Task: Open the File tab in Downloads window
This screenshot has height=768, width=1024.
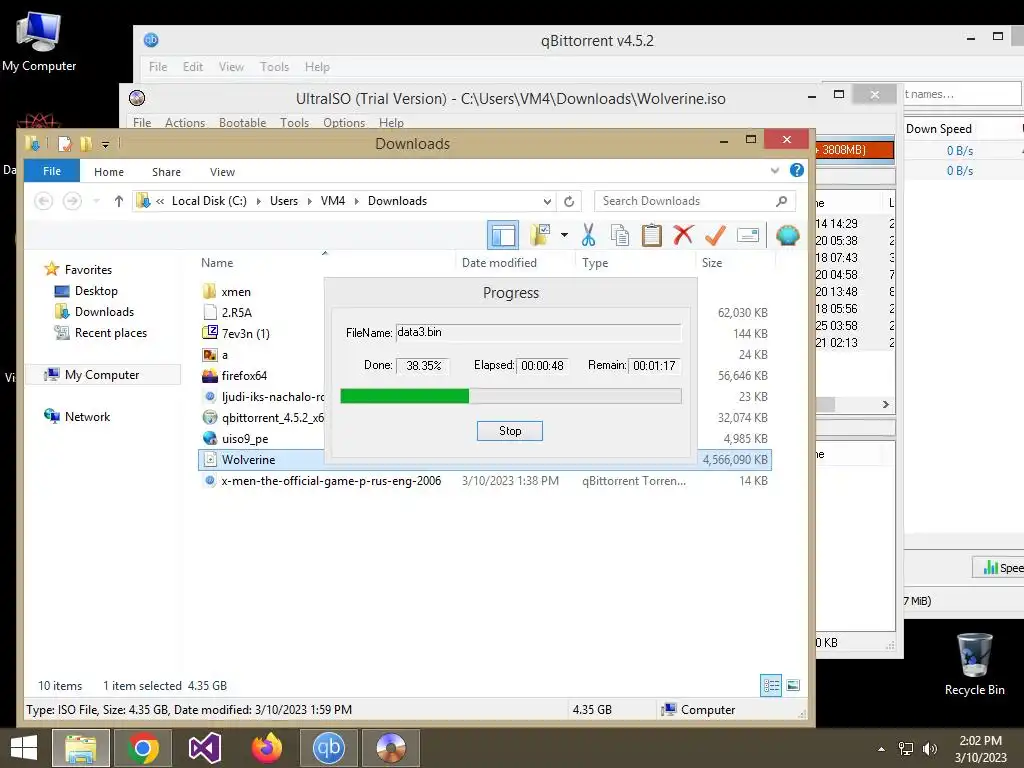Action: click(52, 171)
